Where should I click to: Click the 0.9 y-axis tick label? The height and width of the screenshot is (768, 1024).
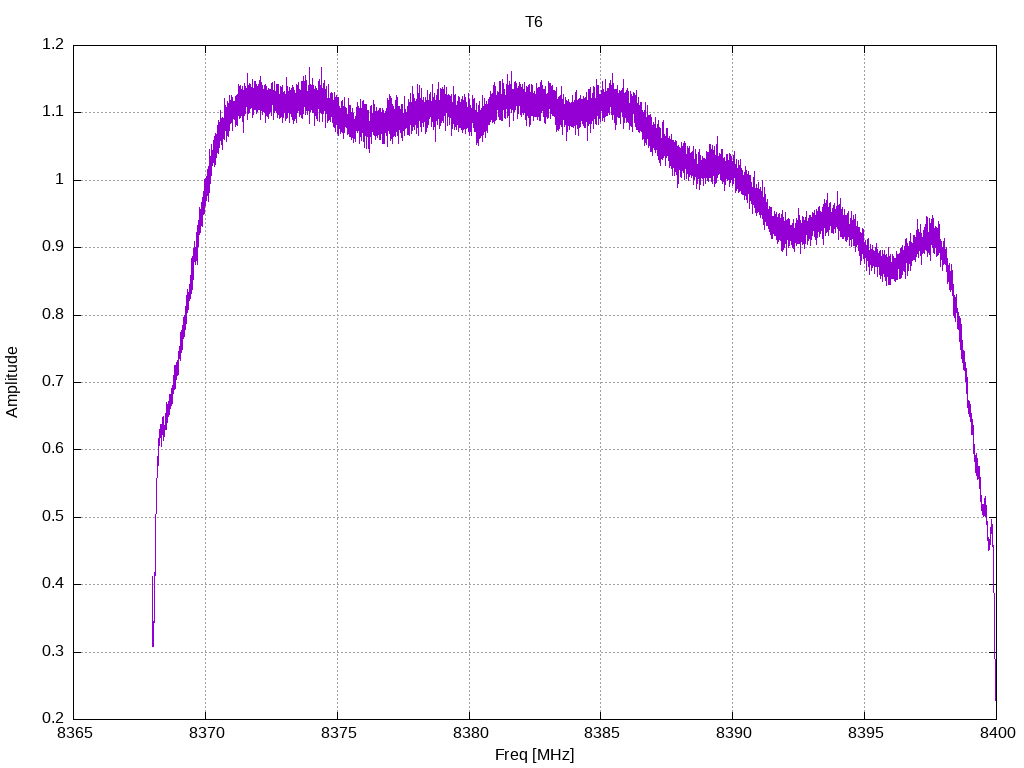[53, 247]
